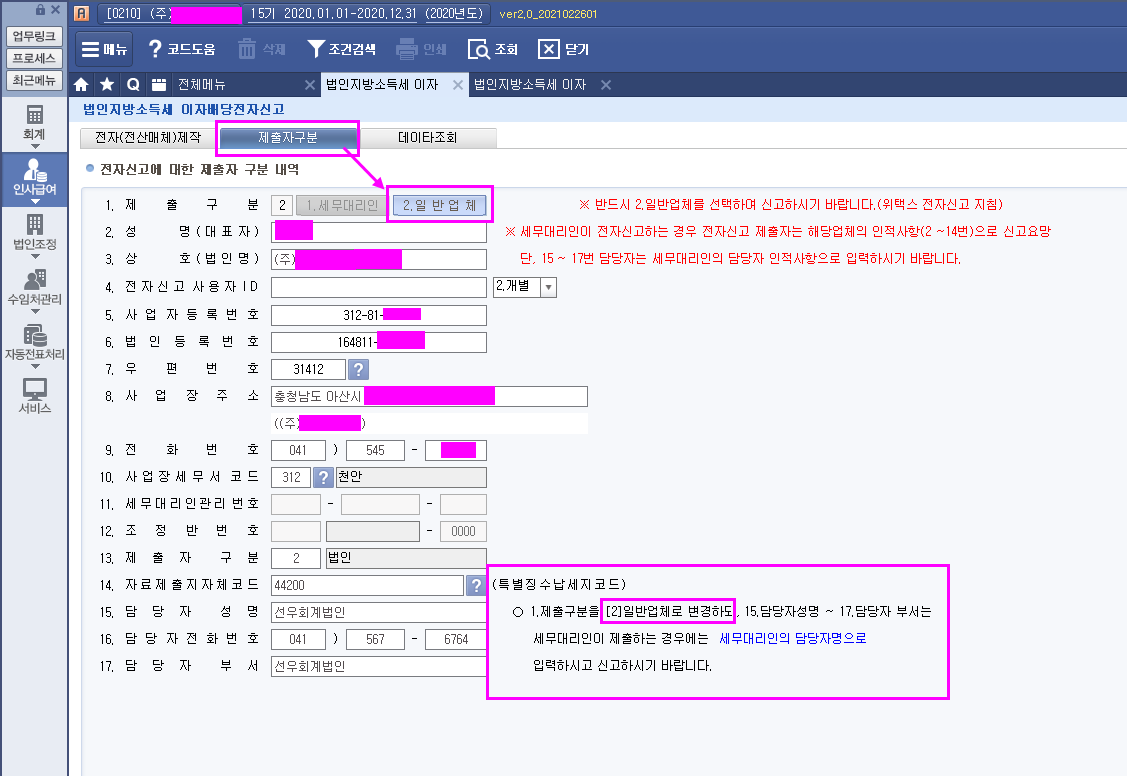Click the lock icon at top left
1127x776 pixels.
coord(40,9)
